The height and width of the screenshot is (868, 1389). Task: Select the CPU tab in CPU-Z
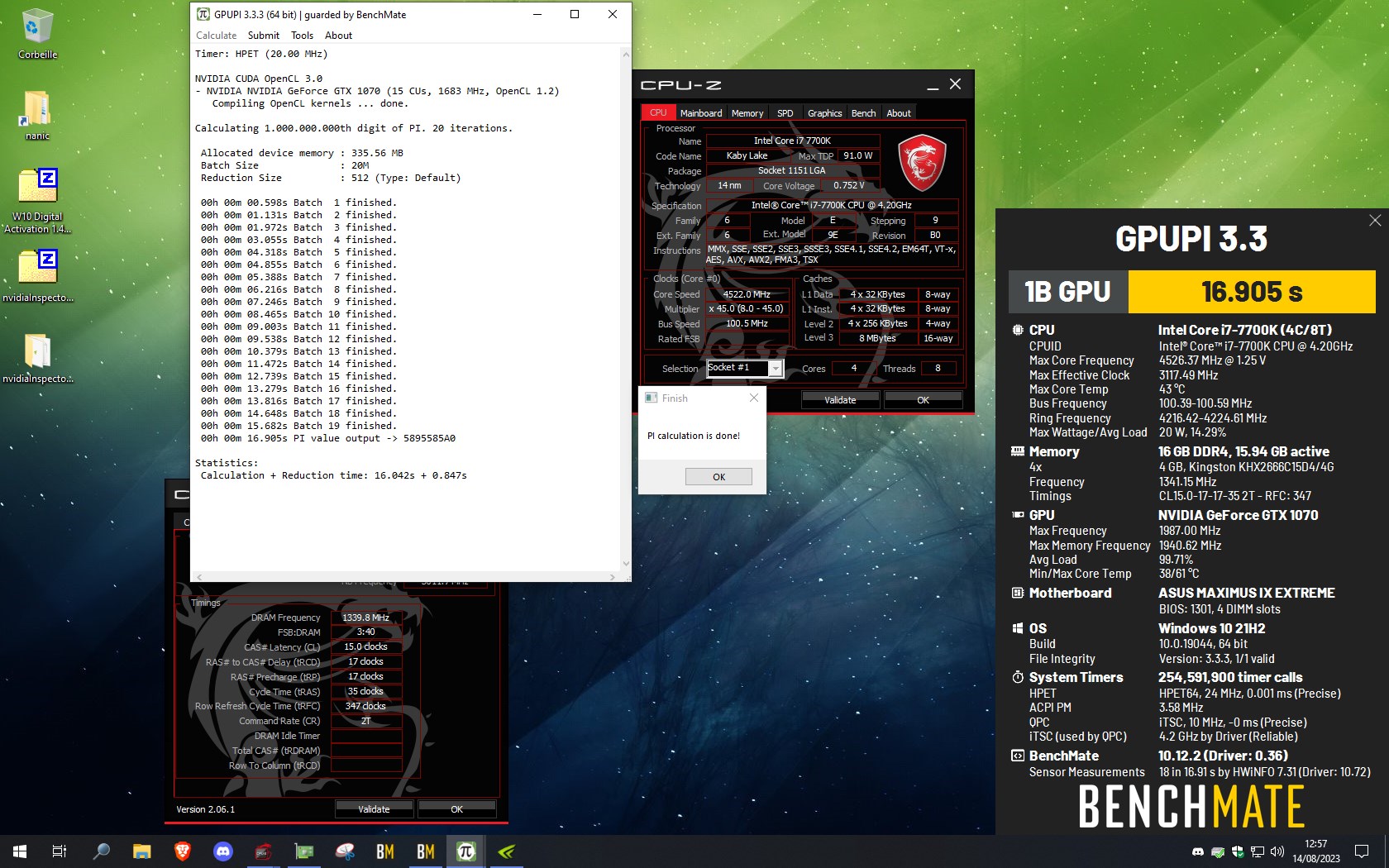658,112
